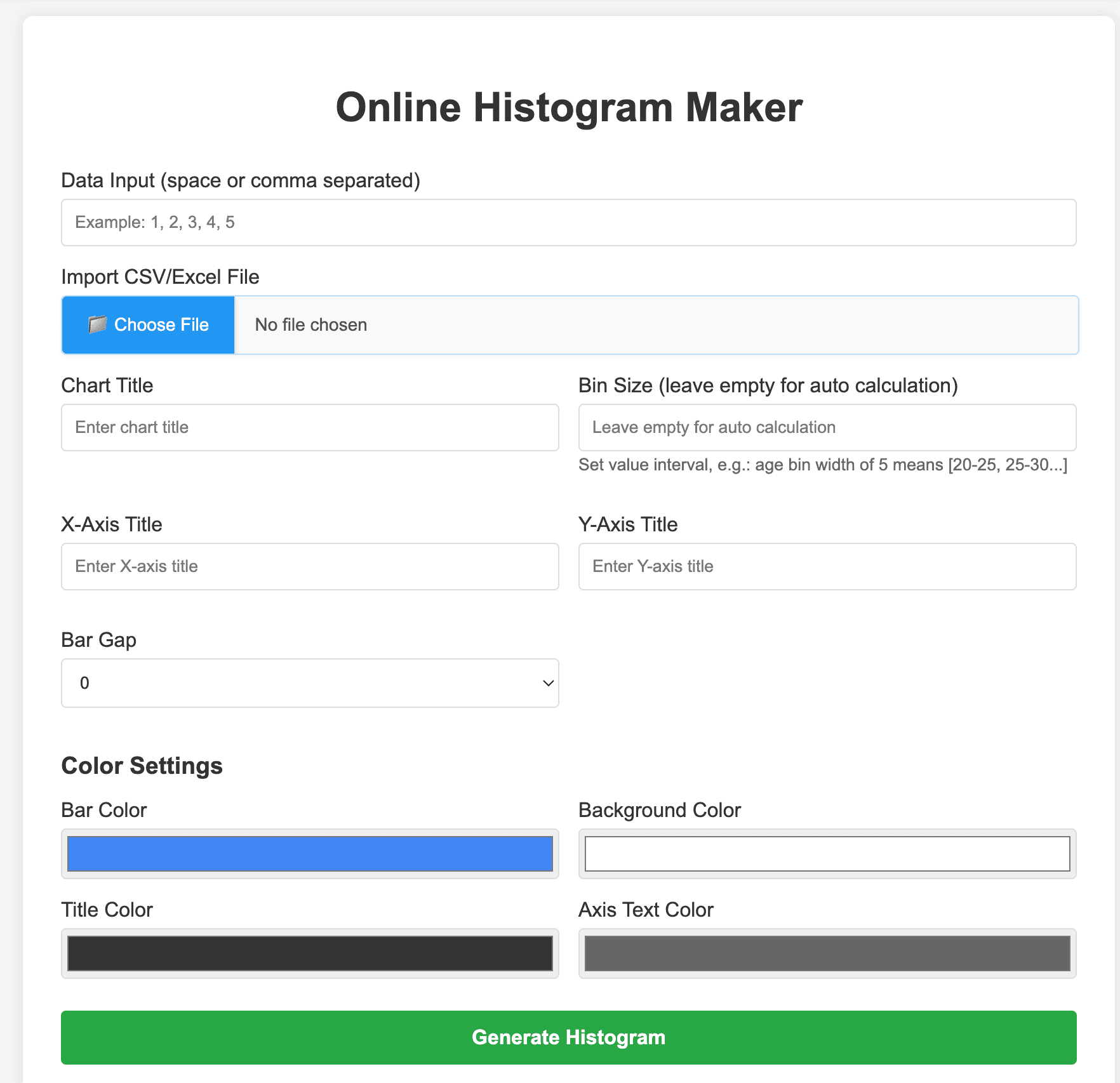Open the dark Title Color swatch

click(x=310, y=953)
